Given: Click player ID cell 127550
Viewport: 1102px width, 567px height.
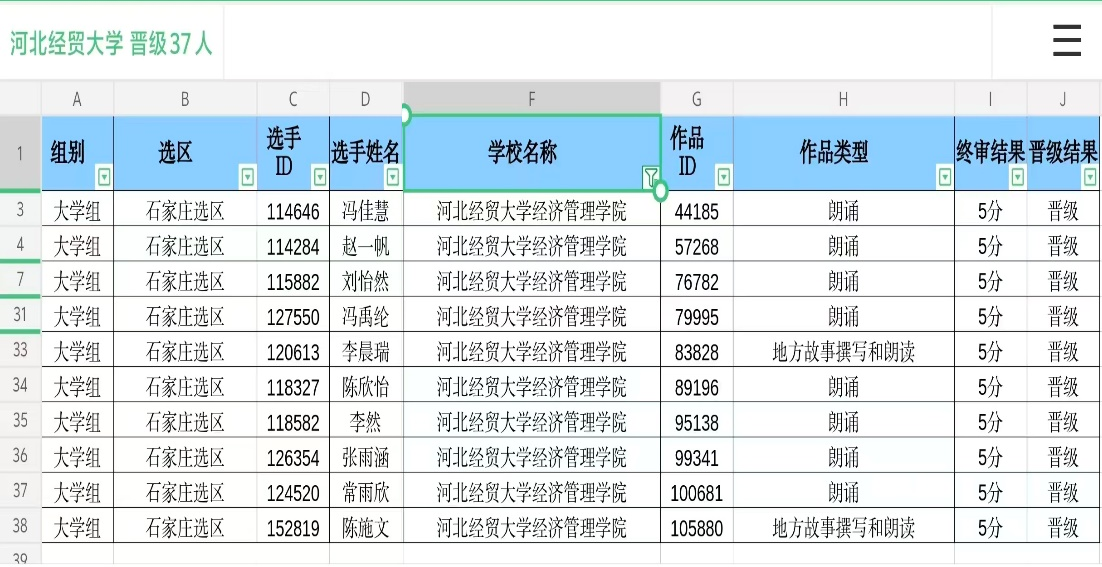Looking at the screenshot, I should point(293,315).
